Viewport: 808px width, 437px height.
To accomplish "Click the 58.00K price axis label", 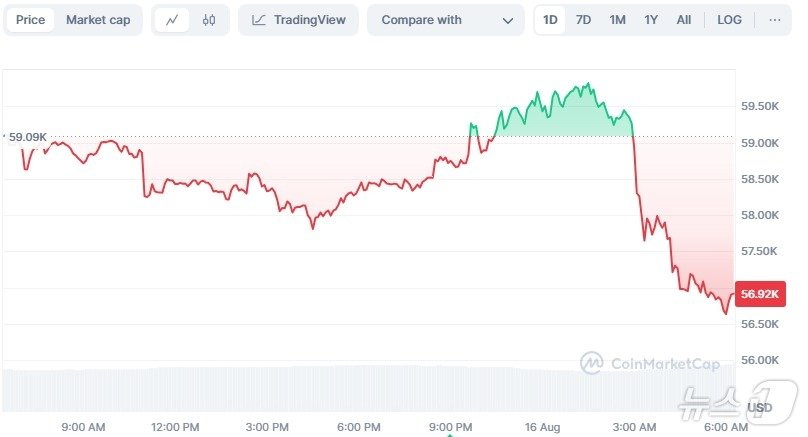I will click(761, 215).
